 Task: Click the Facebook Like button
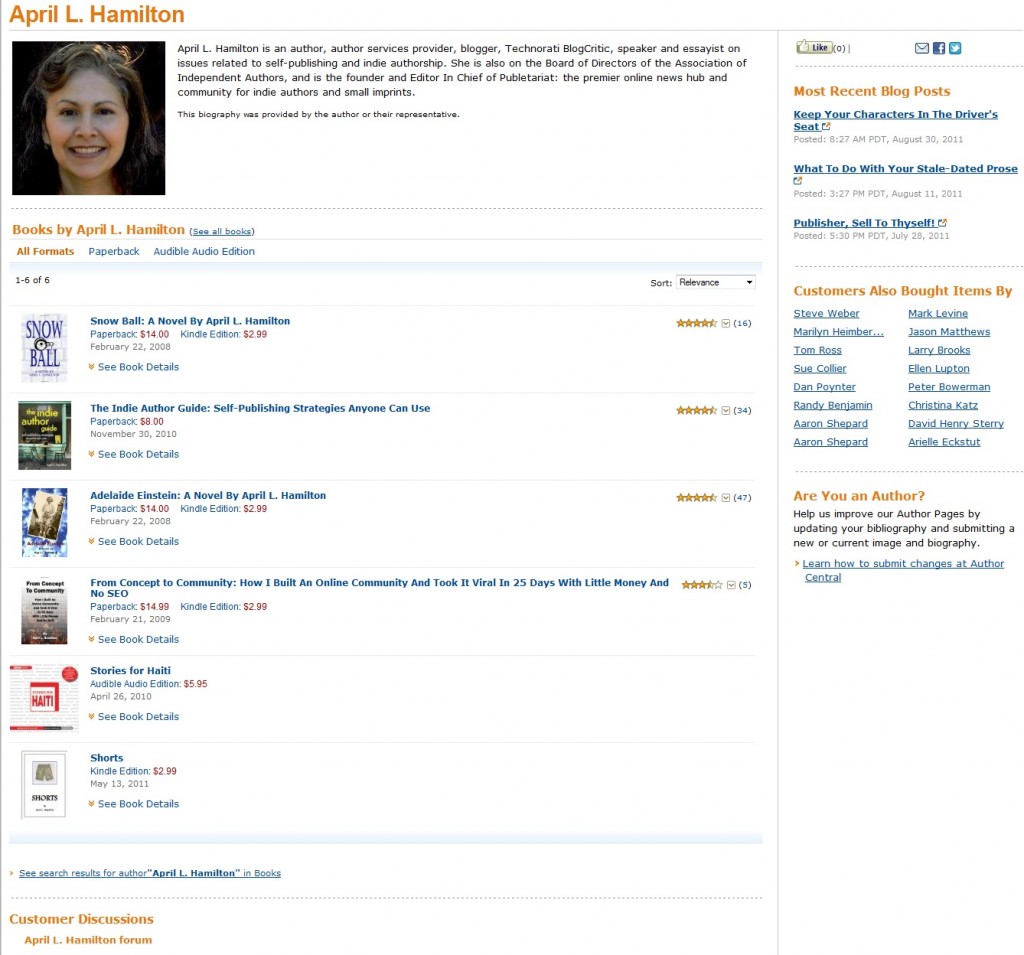(814, 48)
